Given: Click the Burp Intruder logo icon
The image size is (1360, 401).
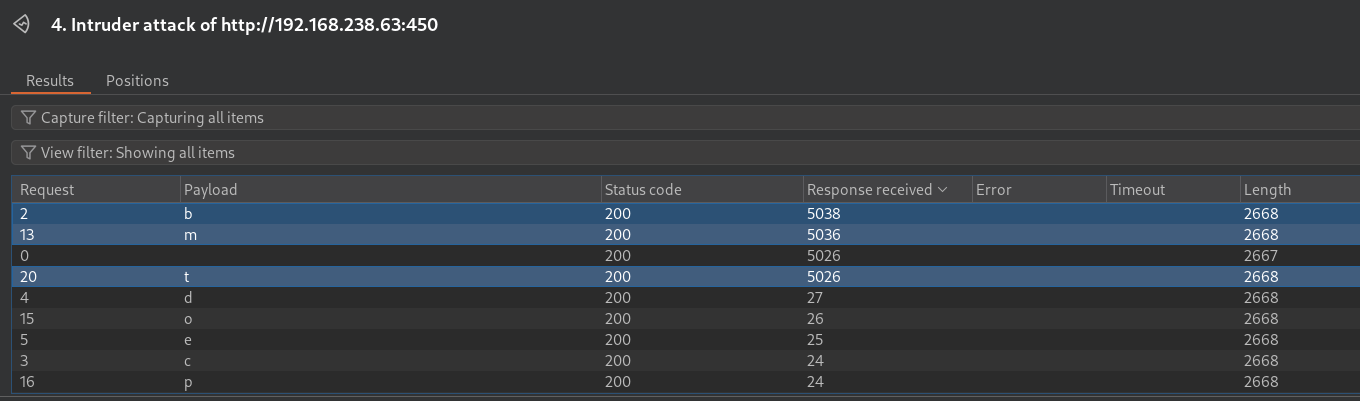Looking at the screenshot, I should (22, 24).
